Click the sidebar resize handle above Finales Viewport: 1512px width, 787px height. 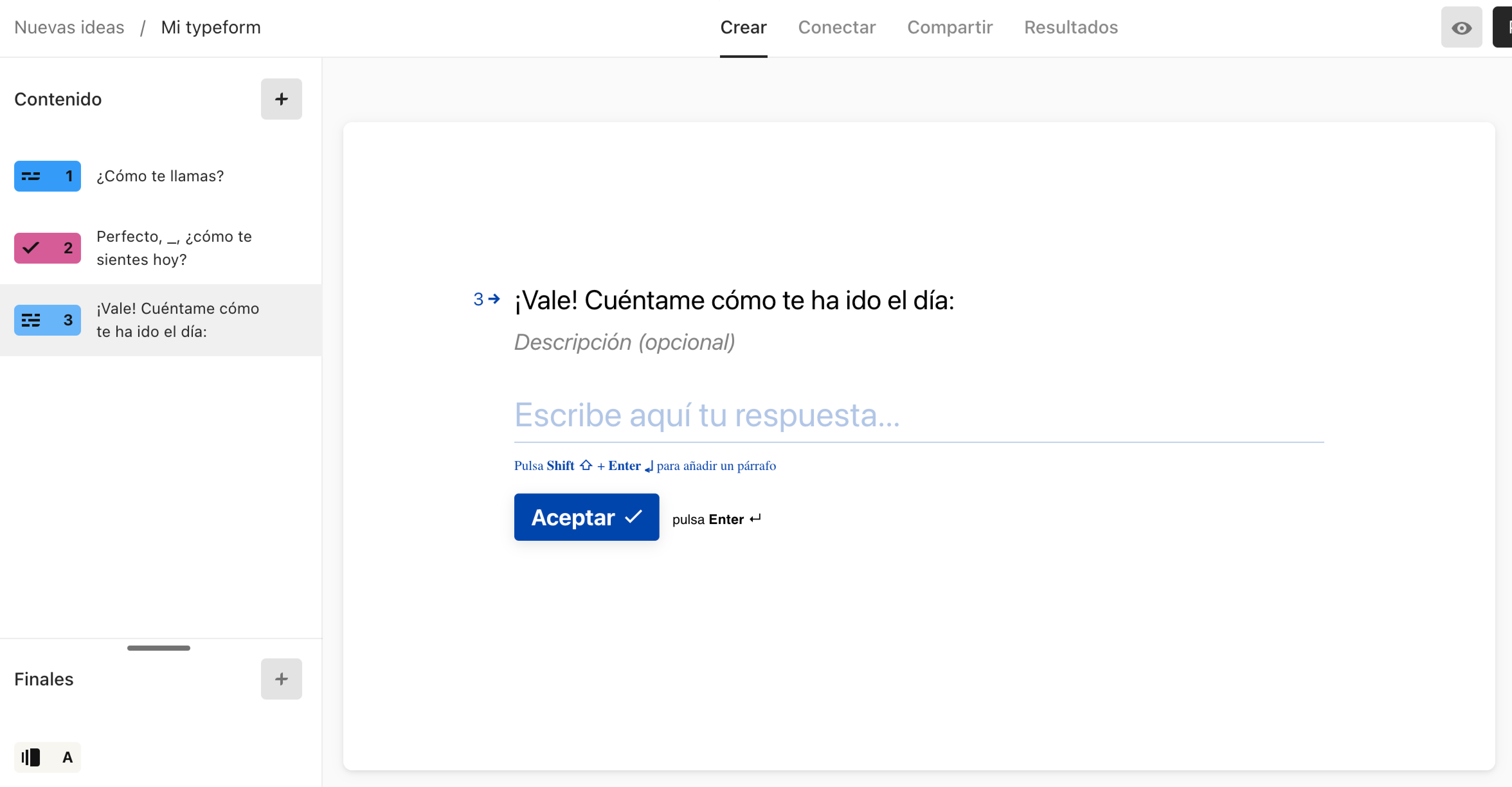(158, 647)
